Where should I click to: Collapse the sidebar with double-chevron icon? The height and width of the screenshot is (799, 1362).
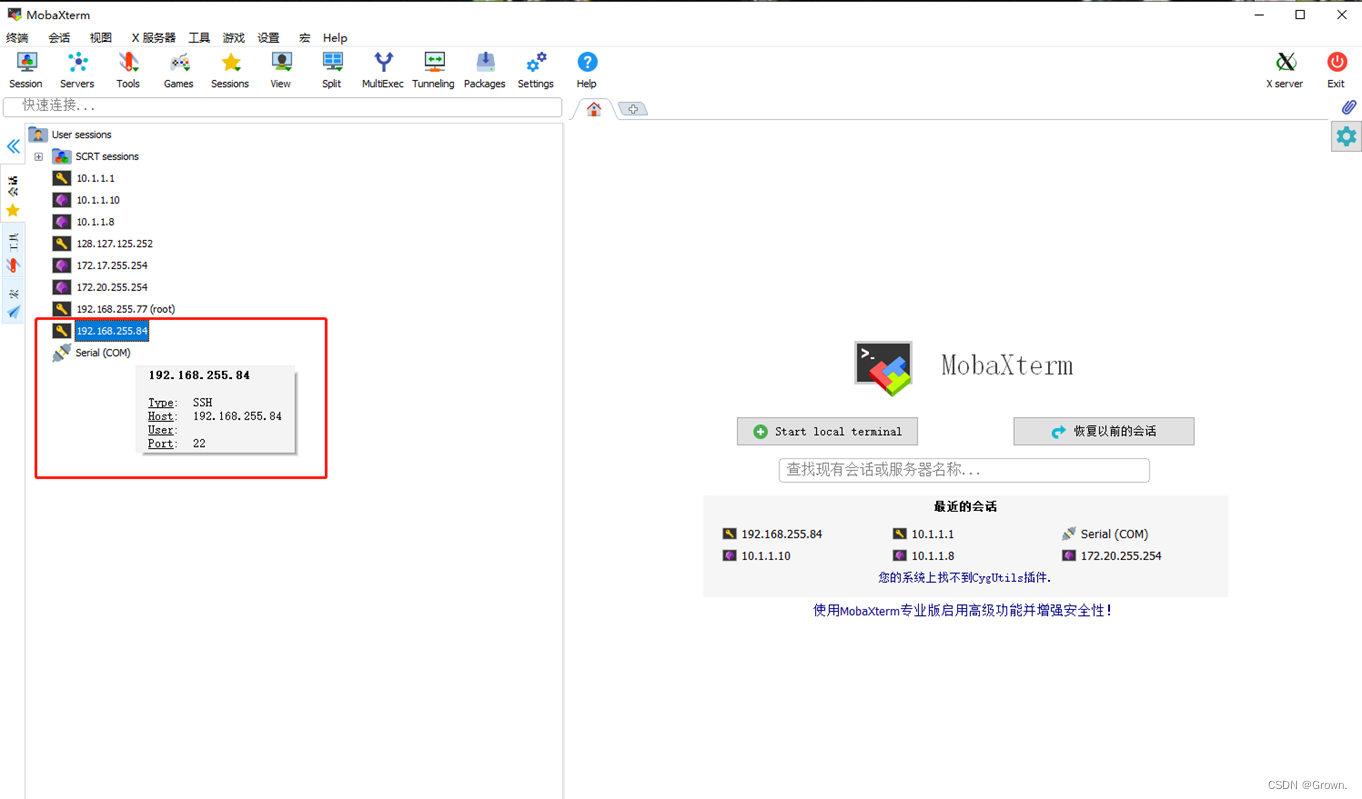13,147
